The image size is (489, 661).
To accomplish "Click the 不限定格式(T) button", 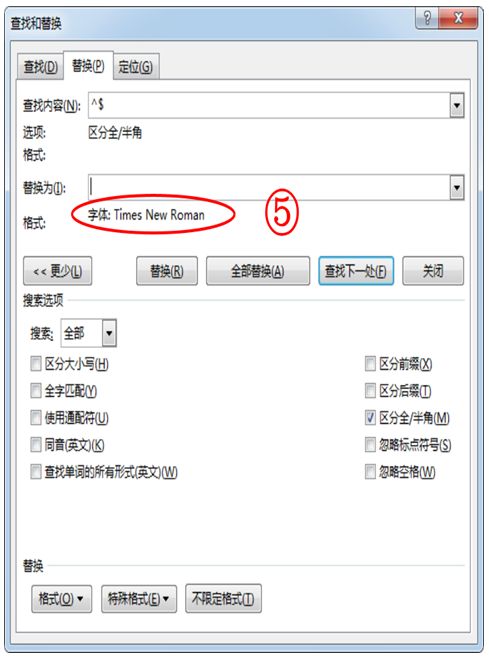I will 223,598.
